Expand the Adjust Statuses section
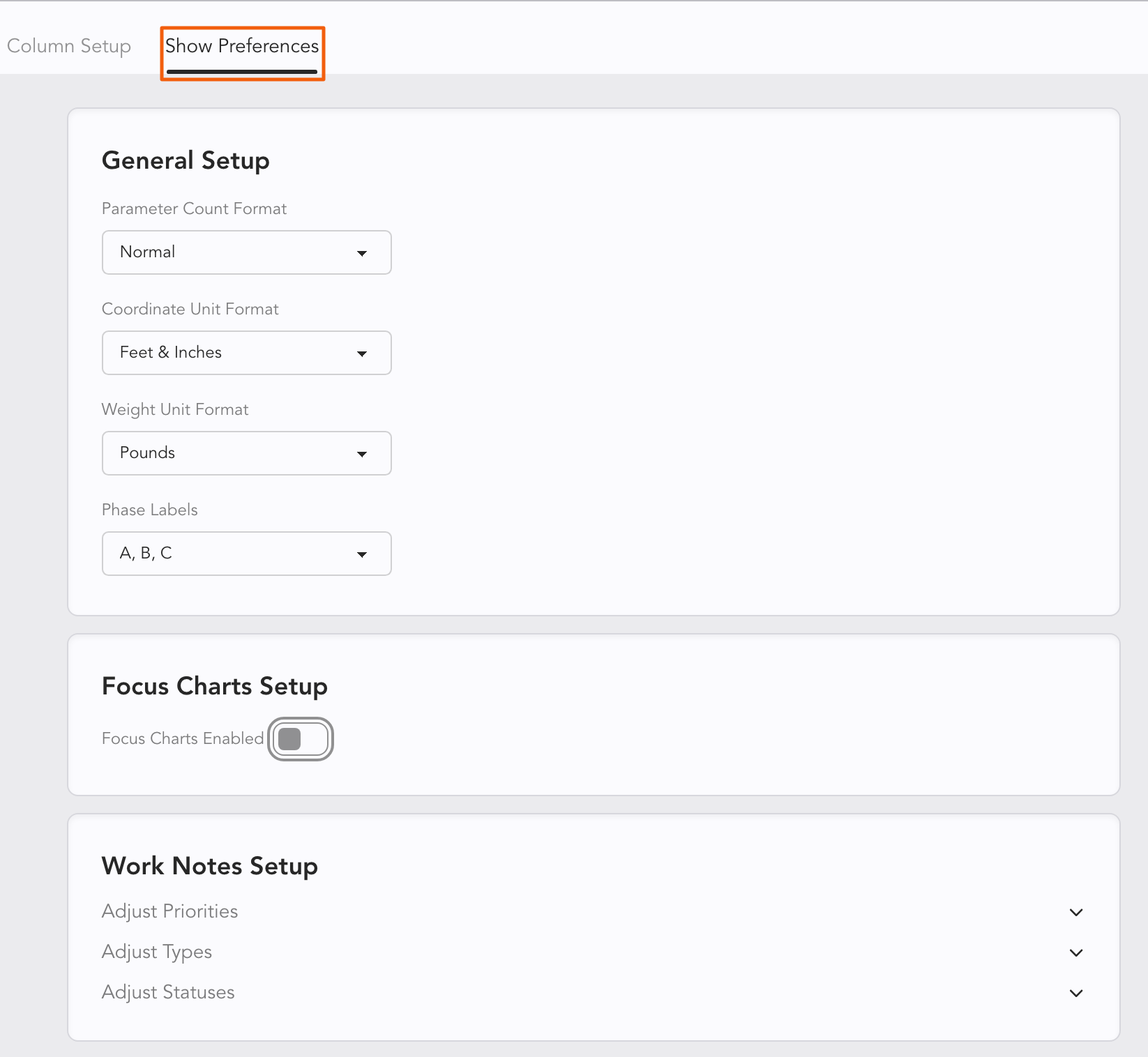The image size is (1148, 1057). pos(168,992)
